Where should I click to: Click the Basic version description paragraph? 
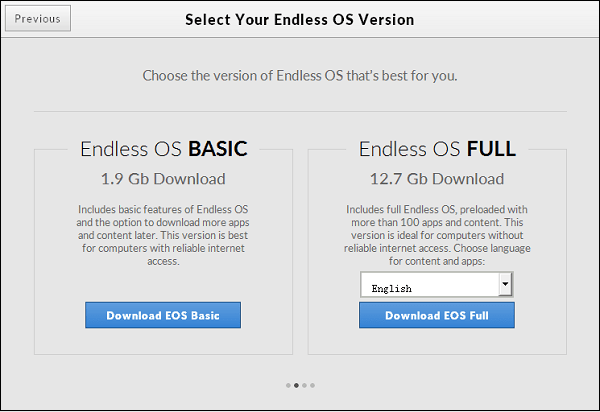point(163,235)
